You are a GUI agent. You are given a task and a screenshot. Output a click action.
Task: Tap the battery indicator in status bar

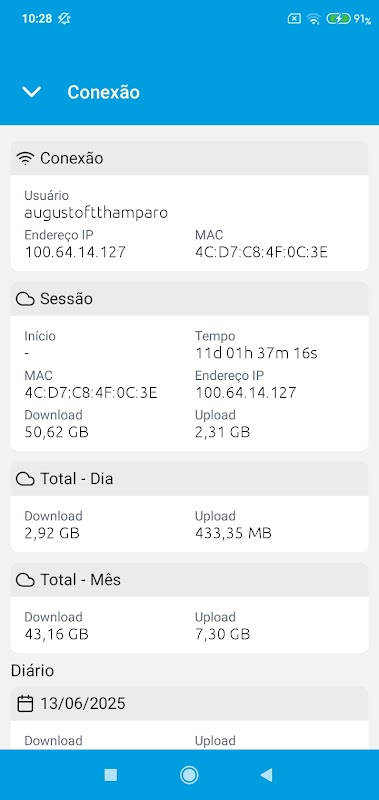click(x=339, y=19)
